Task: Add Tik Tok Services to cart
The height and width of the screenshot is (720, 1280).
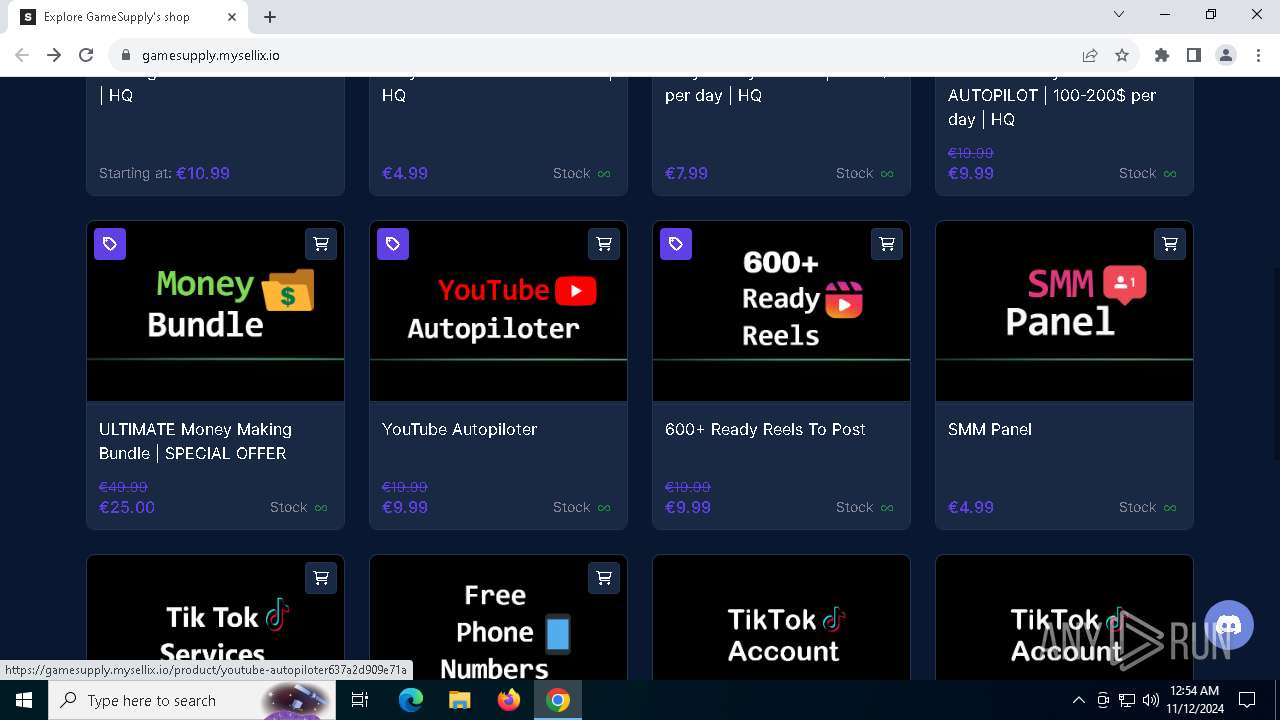Action: click(x=321, y=578)
